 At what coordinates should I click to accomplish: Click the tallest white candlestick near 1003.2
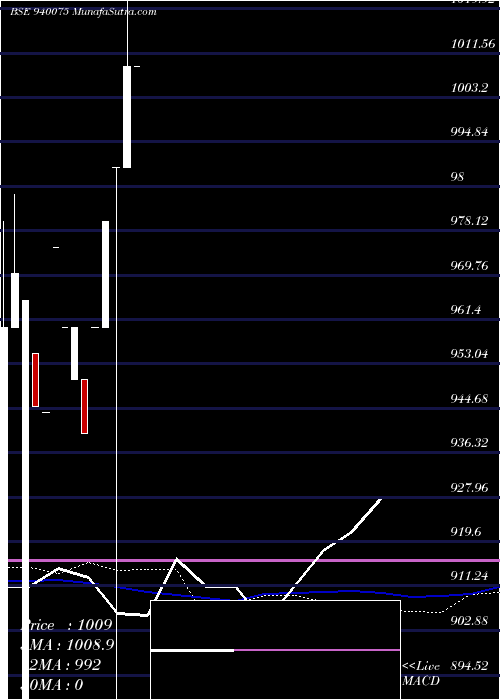pos(127,117)
